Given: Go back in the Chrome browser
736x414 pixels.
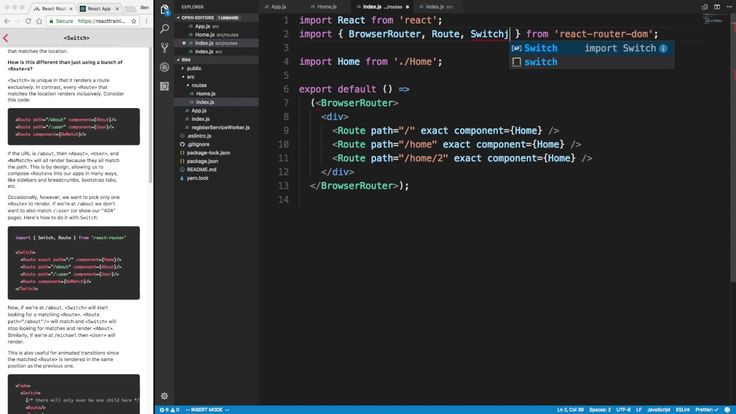Looking at the screenshot, I should (7, 21).
